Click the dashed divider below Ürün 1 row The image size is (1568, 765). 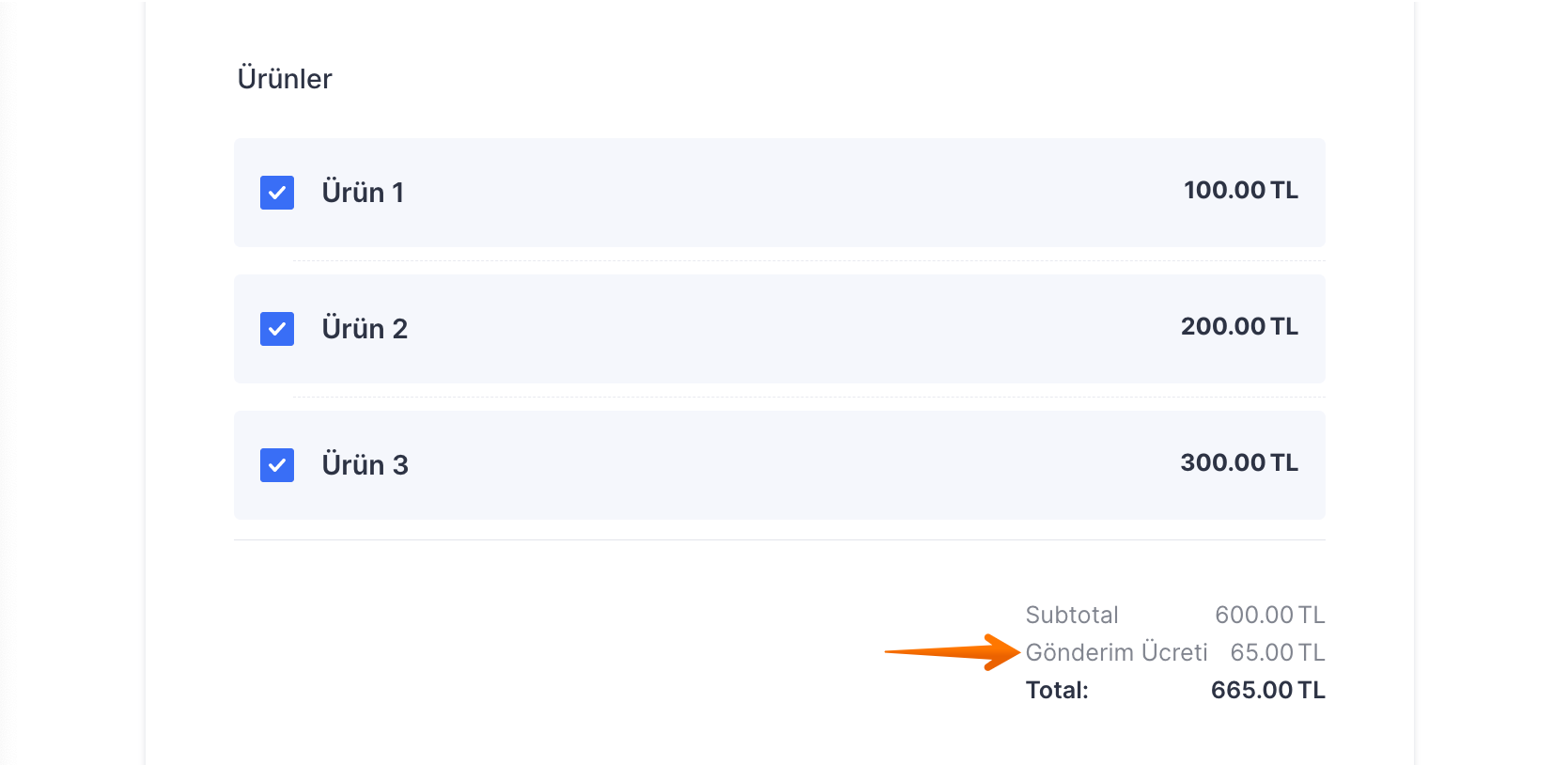pos(808,261)
